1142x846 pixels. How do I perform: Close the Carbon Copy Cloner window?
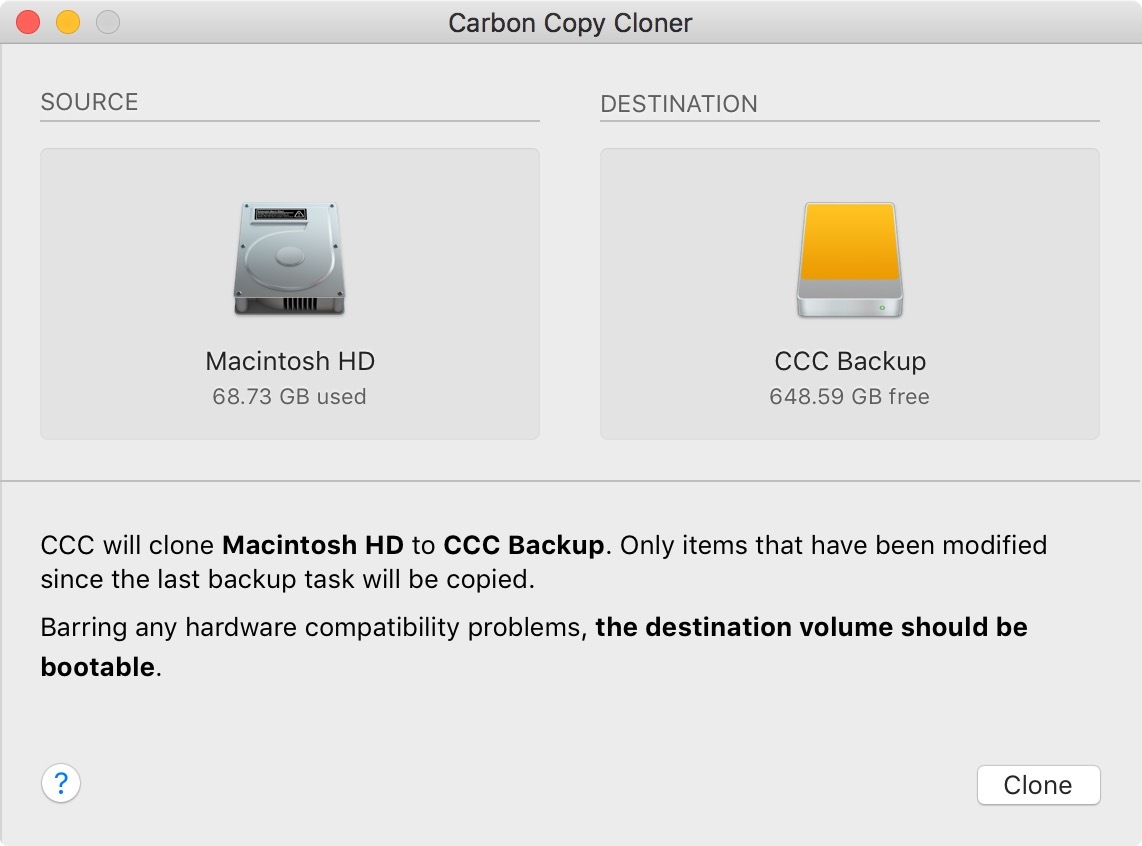tap(28, 22)
